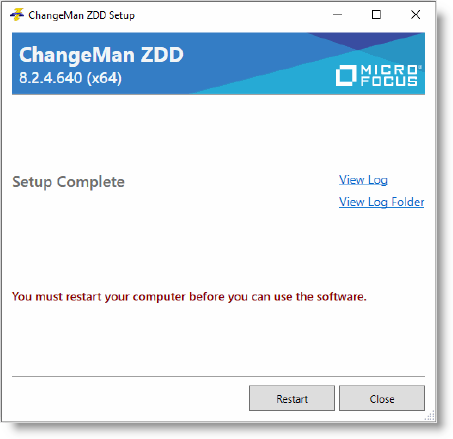Click the Setup Complete heading

click(68, 182)
